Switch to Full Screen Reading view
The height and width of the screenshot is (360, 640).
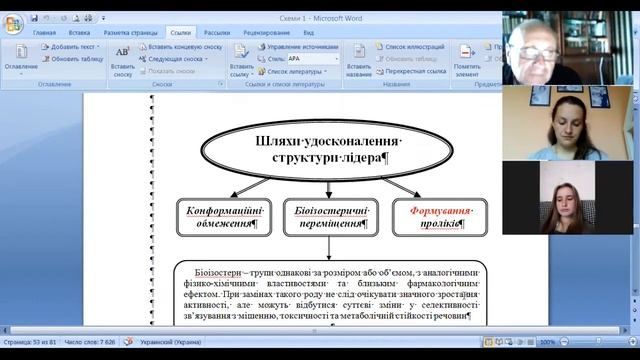click(499, 342)
